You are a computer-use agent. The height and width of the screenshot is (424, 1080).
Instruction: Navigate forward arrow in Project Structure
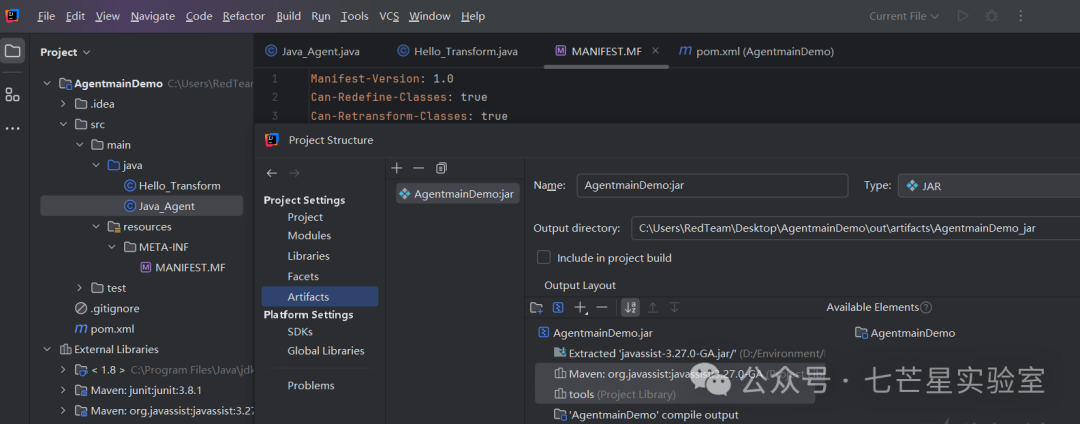click(295, 173)
